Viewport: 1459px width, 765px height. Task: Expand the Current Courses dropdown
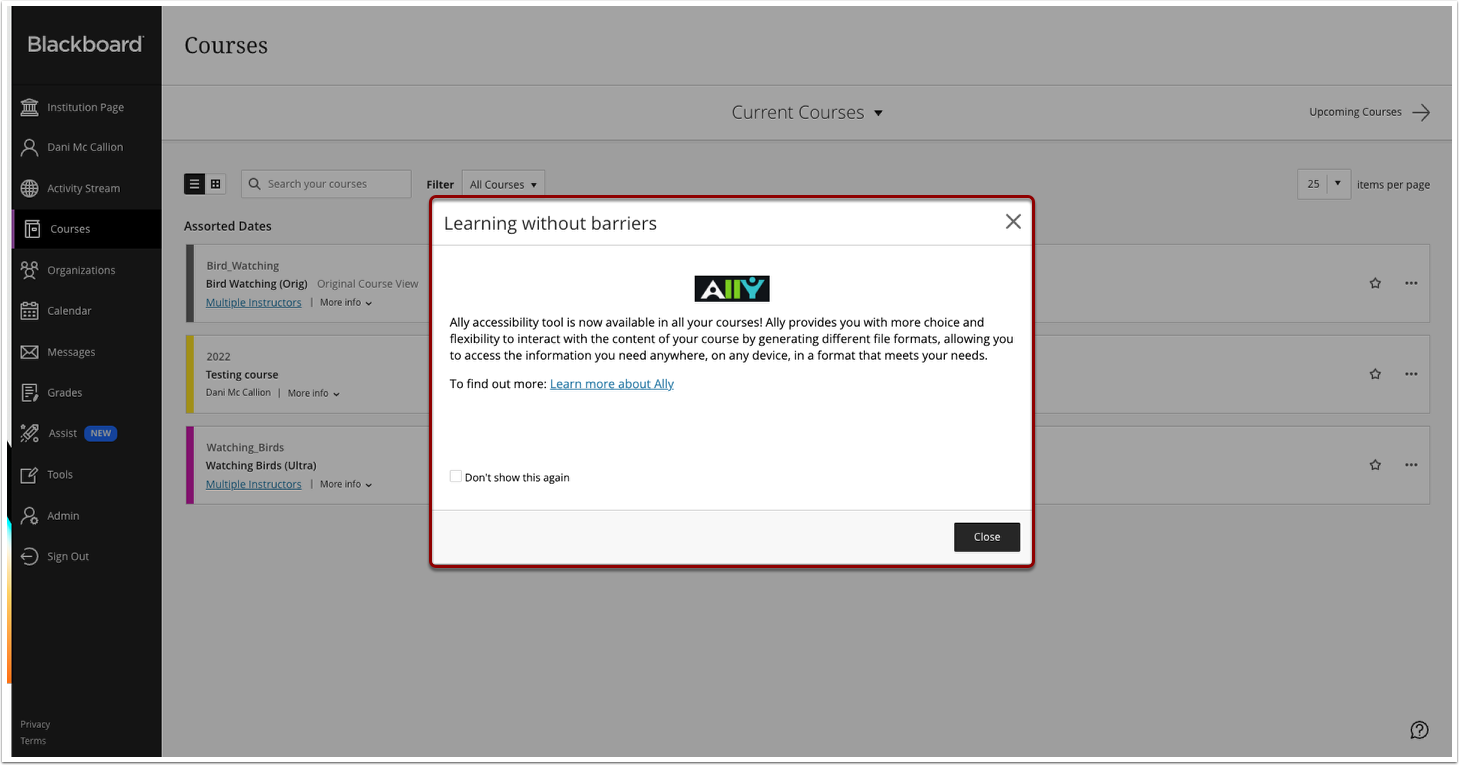[x=806, y=112]
